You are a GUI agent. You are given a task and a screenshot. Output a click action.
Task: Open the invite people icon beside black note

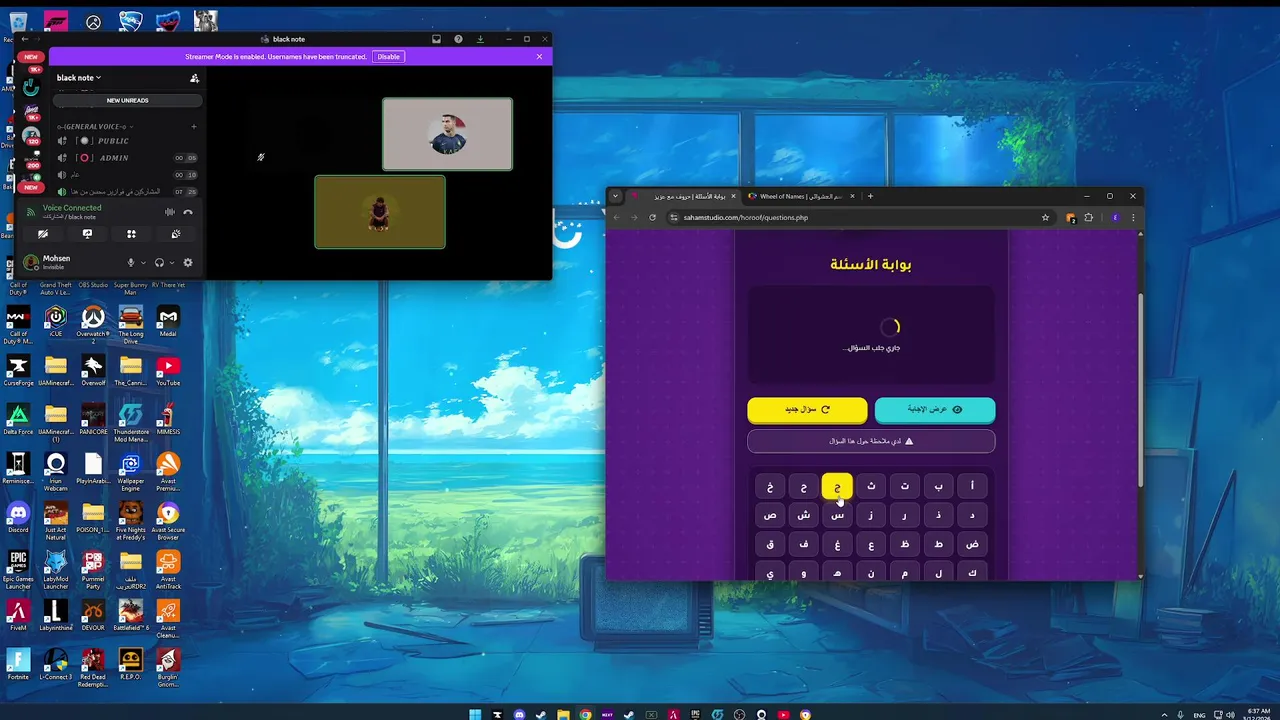coord(194,78)
